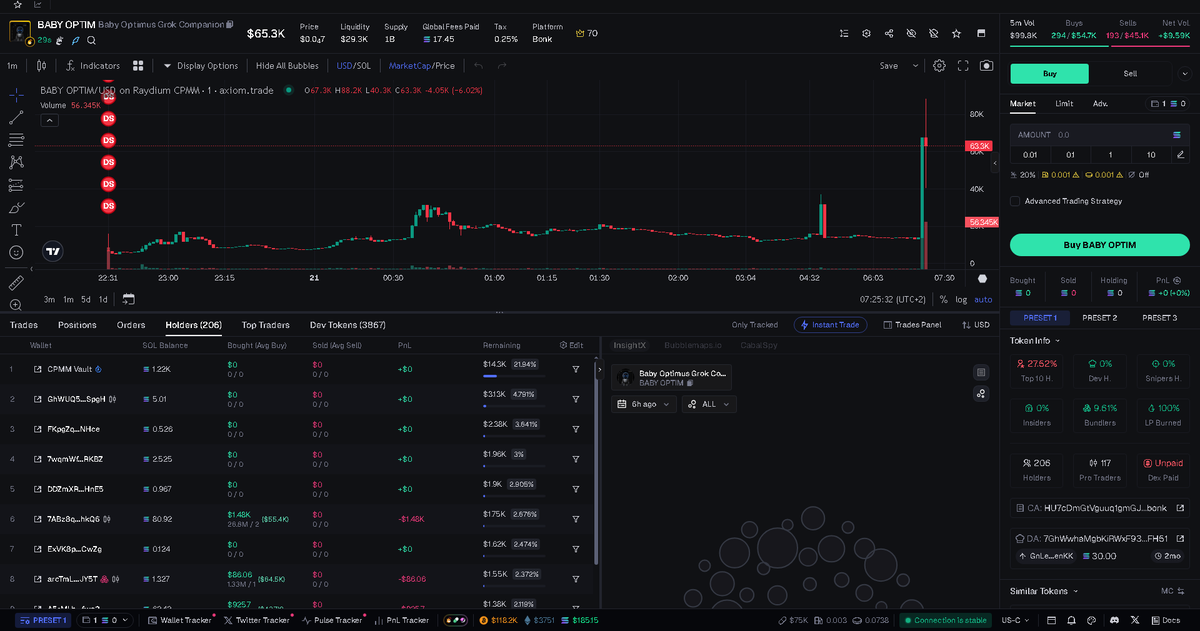Open chart settings gear
Image resolution: width=1200 pixels, height=631 pixels.
pos(939,66)
